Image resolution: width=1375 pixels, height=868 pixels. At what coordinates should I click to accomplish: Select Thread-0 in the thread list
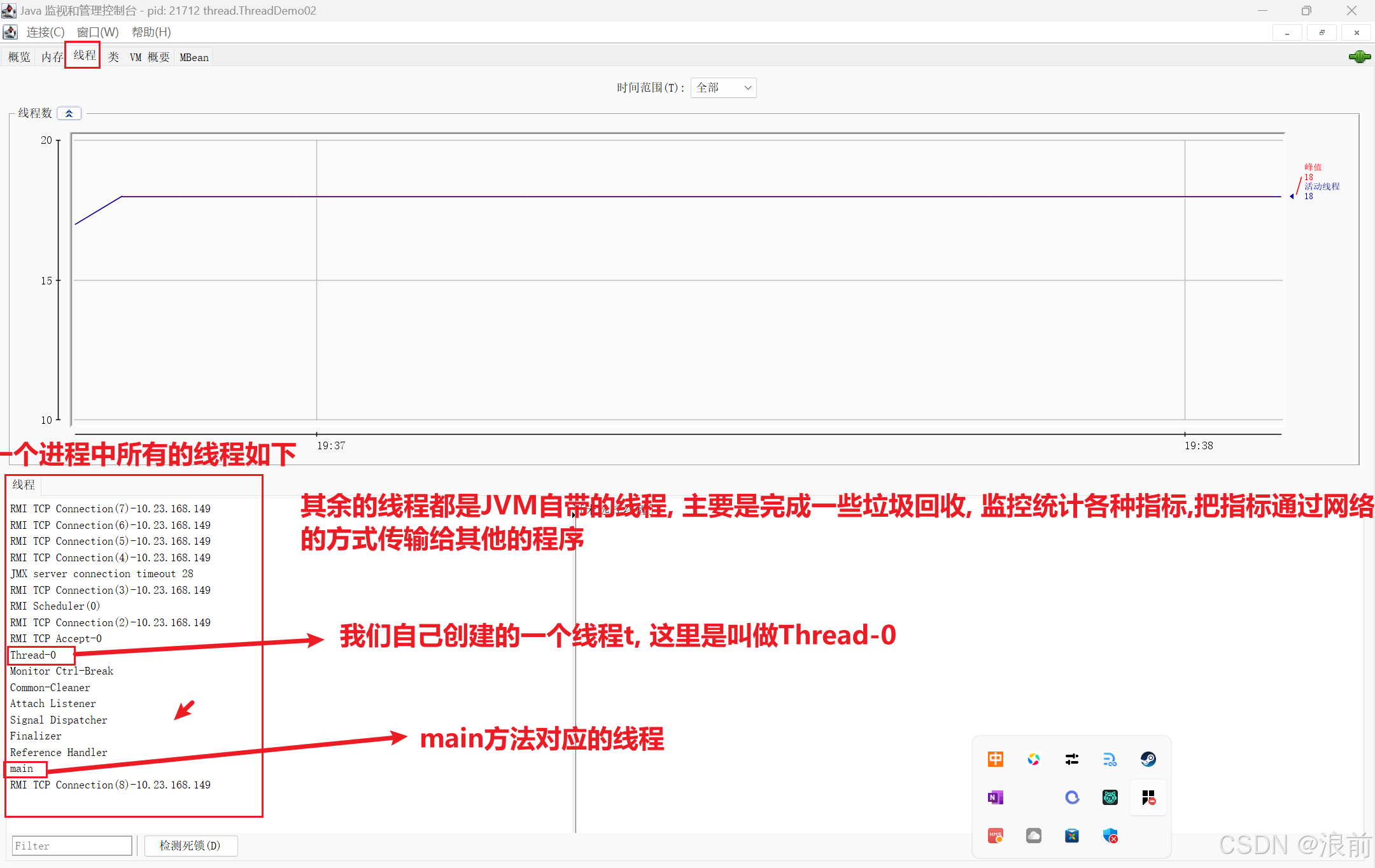(x=33, y=655)
